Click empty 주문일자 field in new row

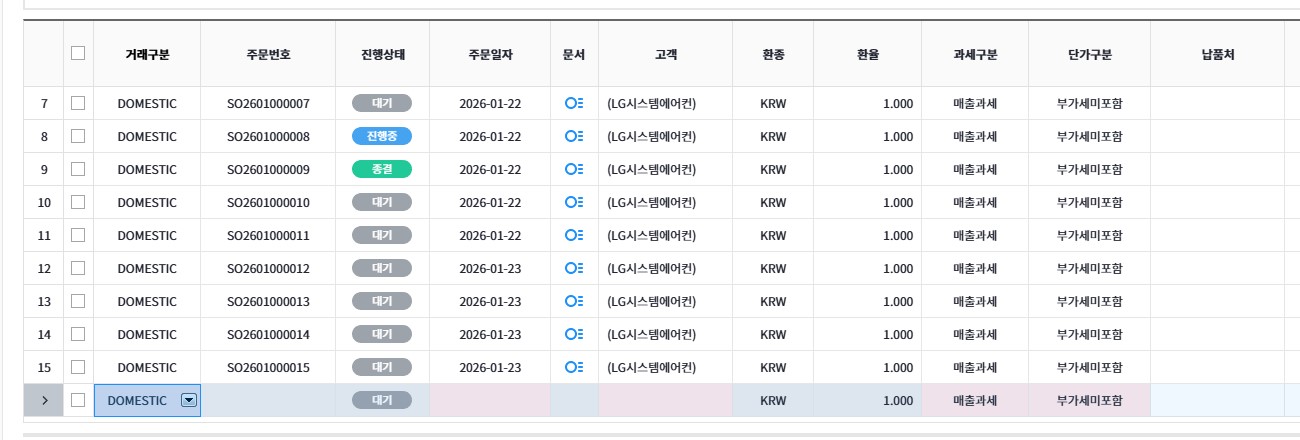490,400
